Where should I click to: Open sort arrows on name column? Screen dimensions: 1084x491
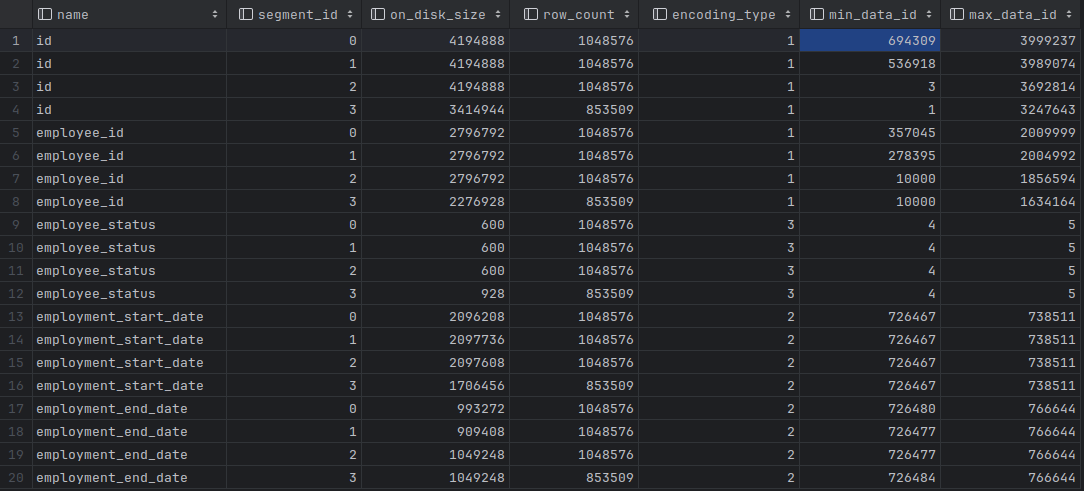[x=215, y=14]
